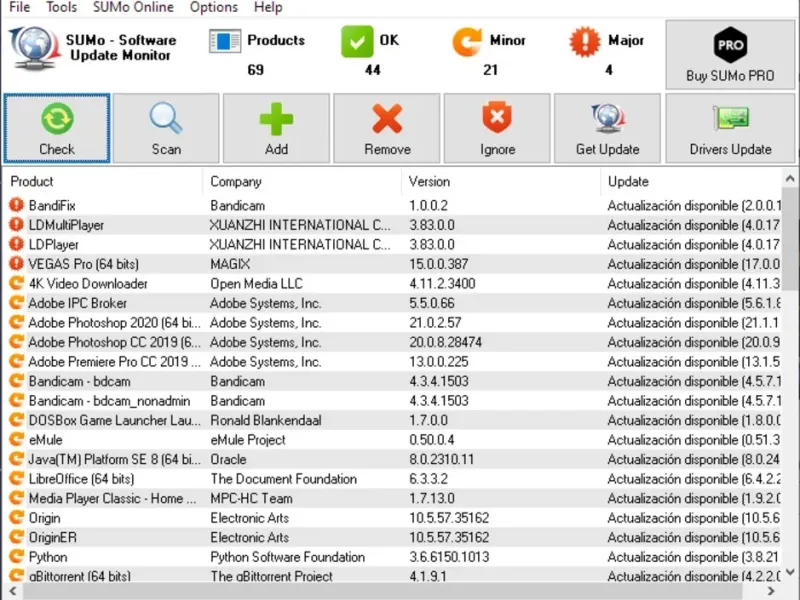Sort by the Version column header
800x600 pixels.
429,182
